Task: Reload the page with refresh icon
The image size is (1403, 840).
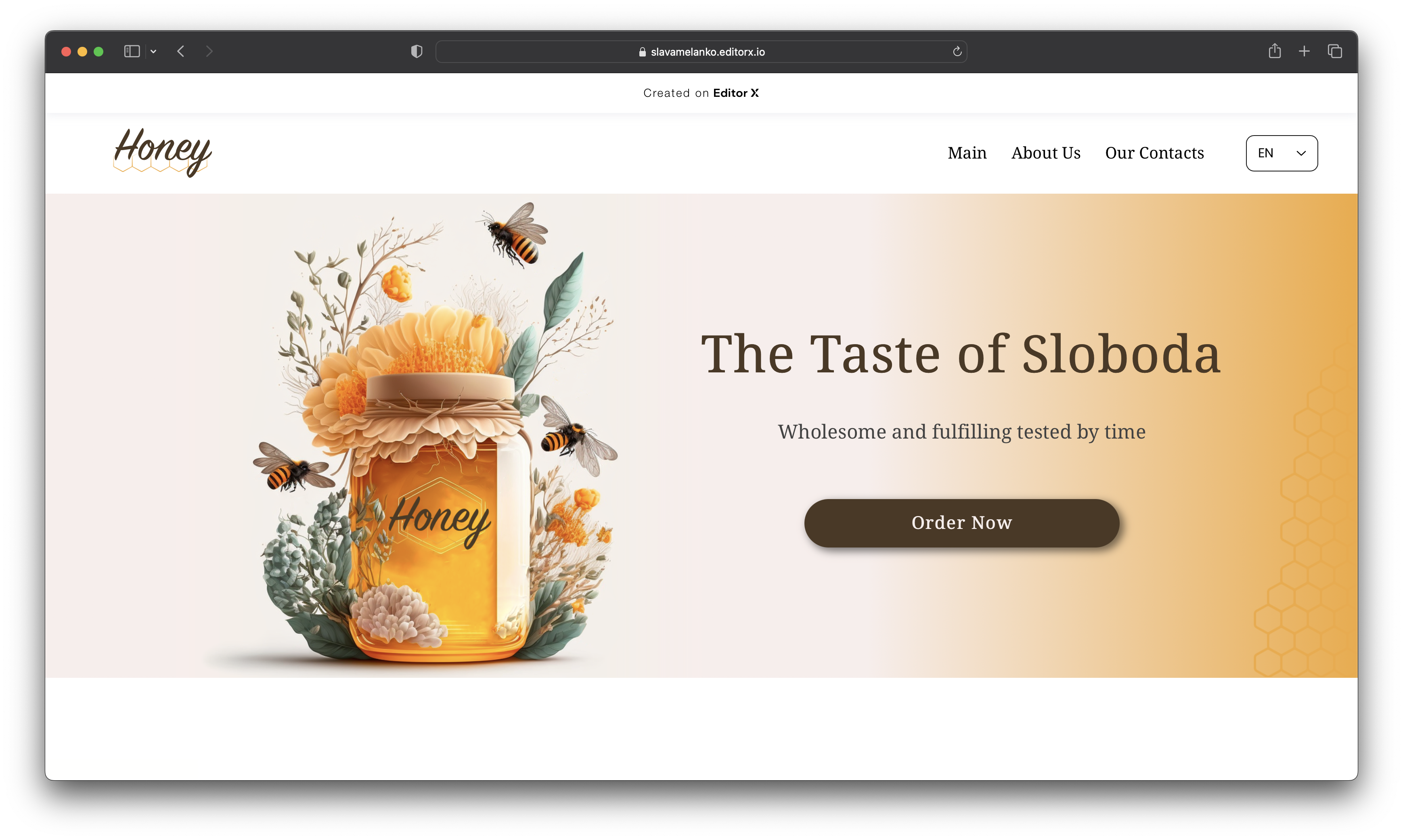Action: tap(957, 52)
